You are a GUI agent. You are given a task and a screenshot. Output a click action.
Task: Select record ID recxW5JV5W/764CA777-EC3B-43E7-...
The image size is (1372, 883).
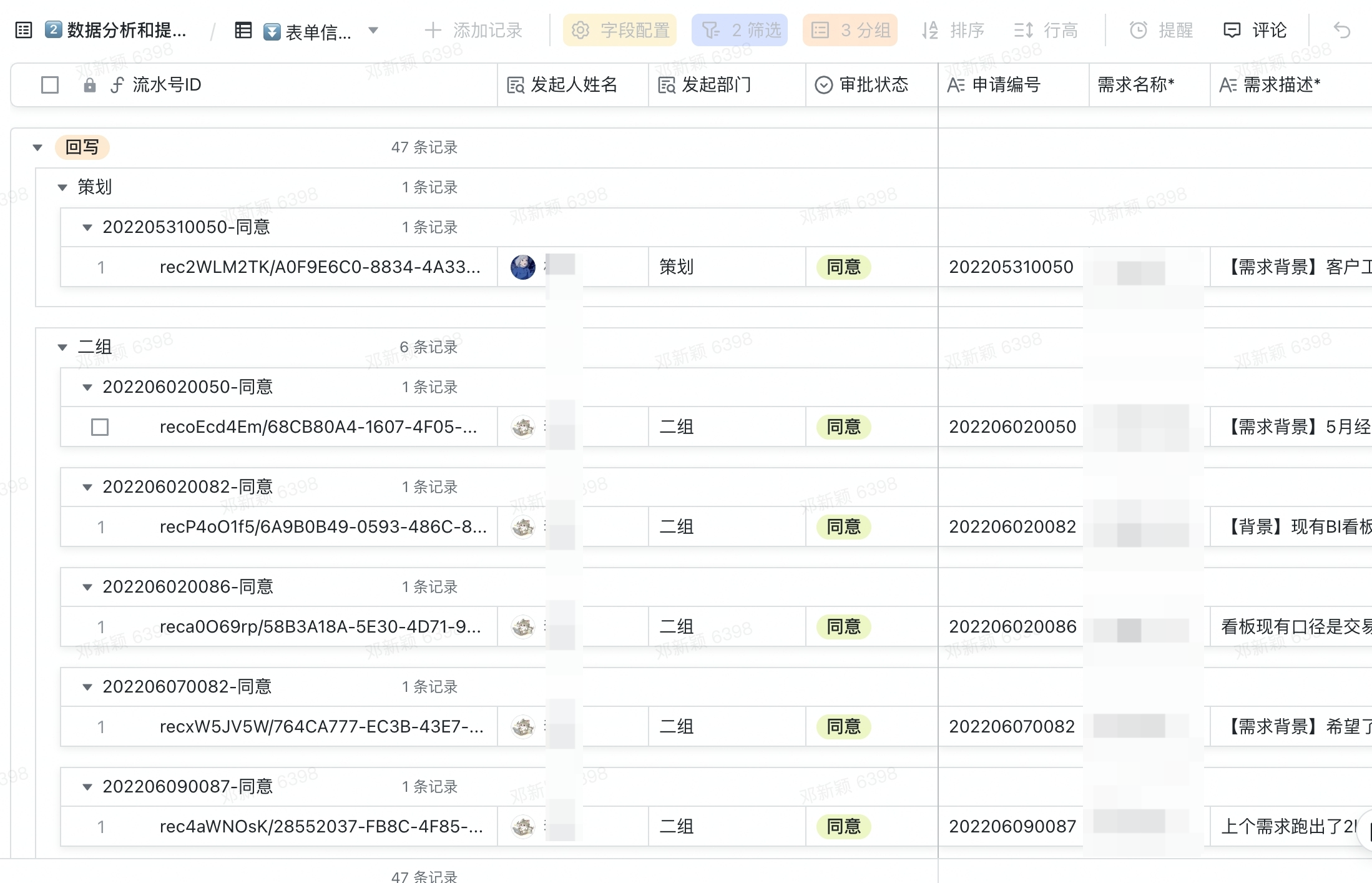(x=322, y=727)
